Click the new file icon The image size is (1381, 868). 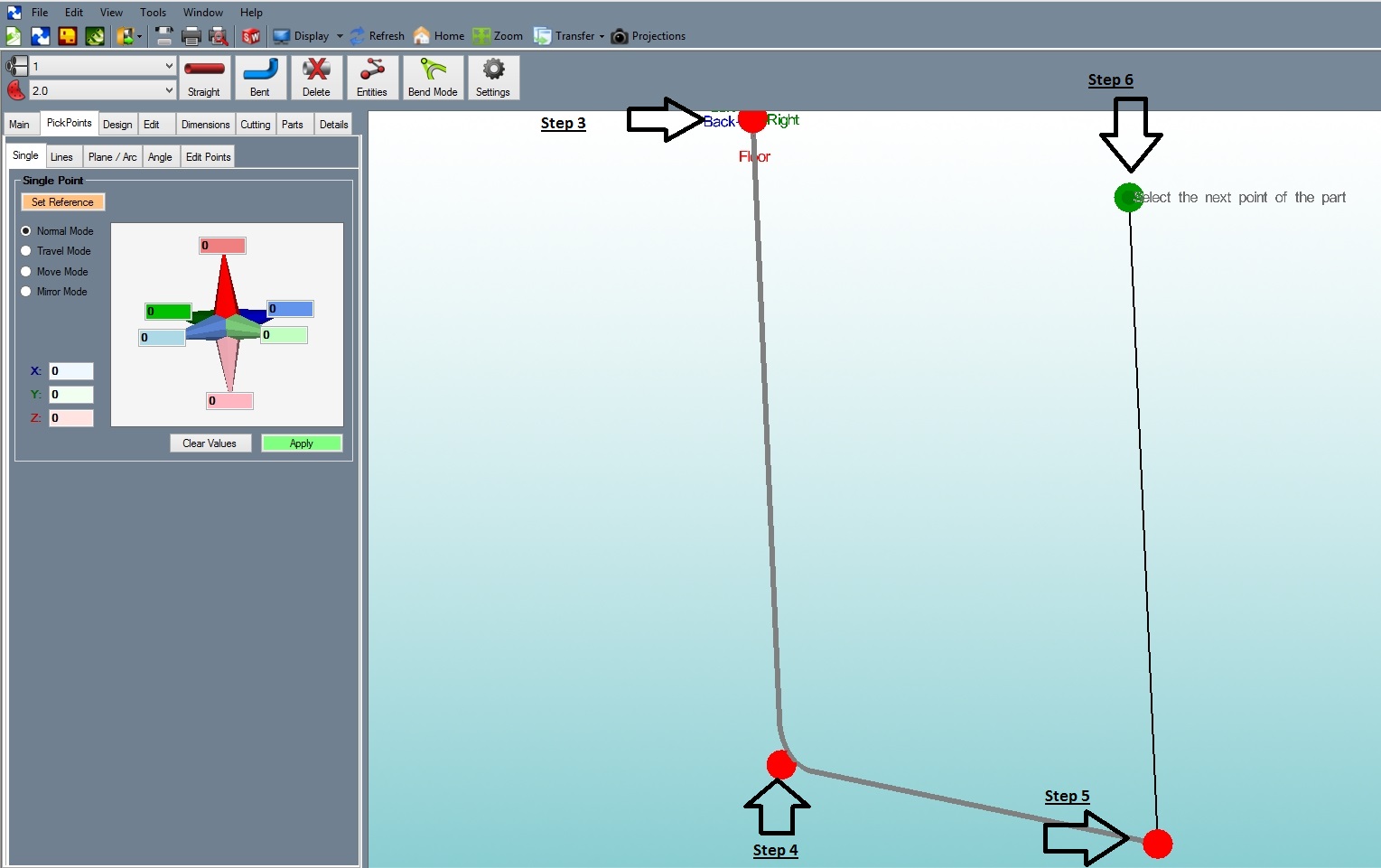coord(14,36)
